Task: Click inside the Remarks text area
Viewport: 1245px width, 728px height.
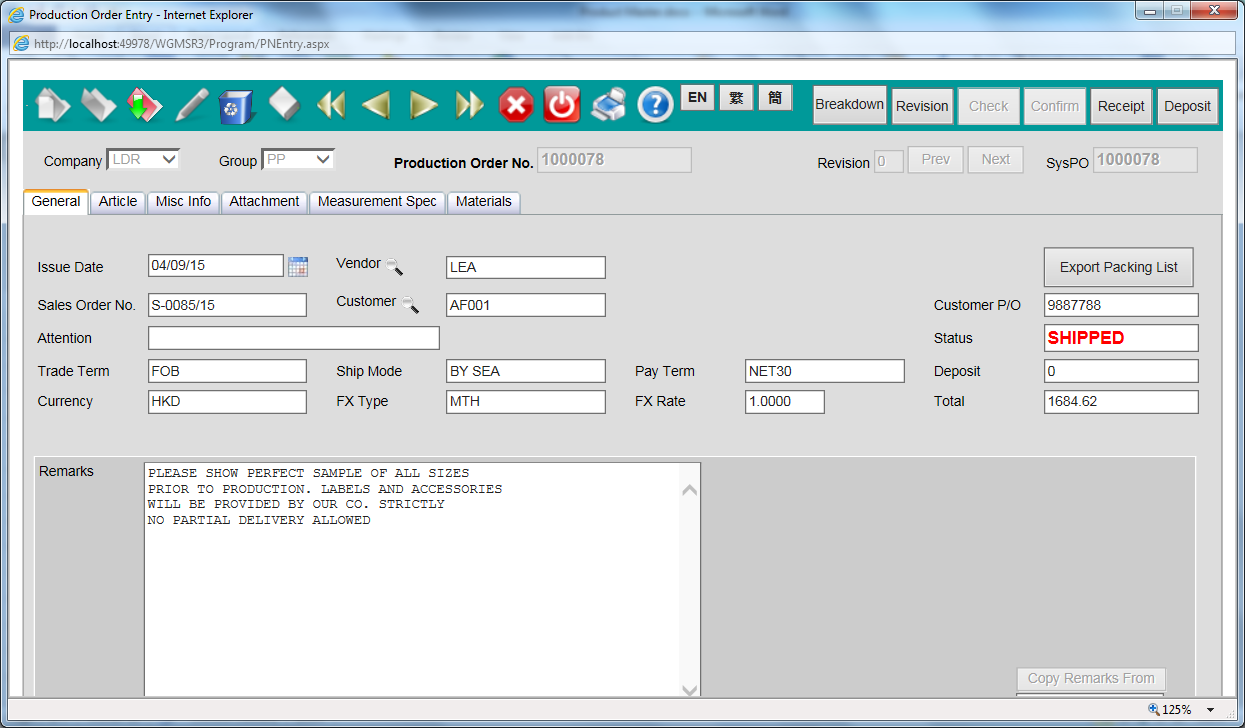Action: tap(422, 579)
